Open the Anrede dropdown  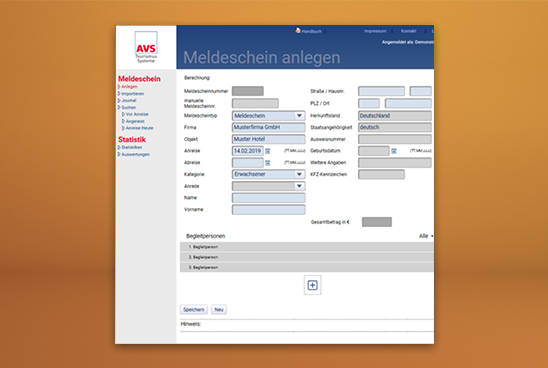pos(268,186)
